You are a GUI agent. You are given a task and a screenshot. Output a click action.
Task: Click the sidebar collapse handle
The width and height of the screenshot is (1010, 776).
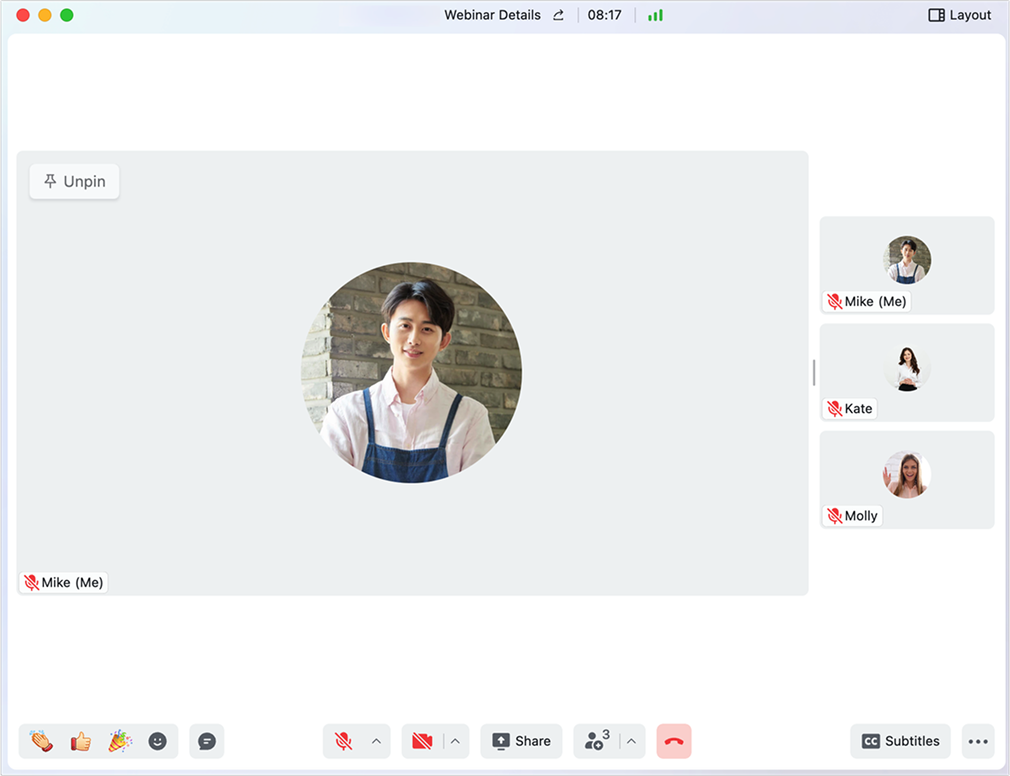point(814,372)
